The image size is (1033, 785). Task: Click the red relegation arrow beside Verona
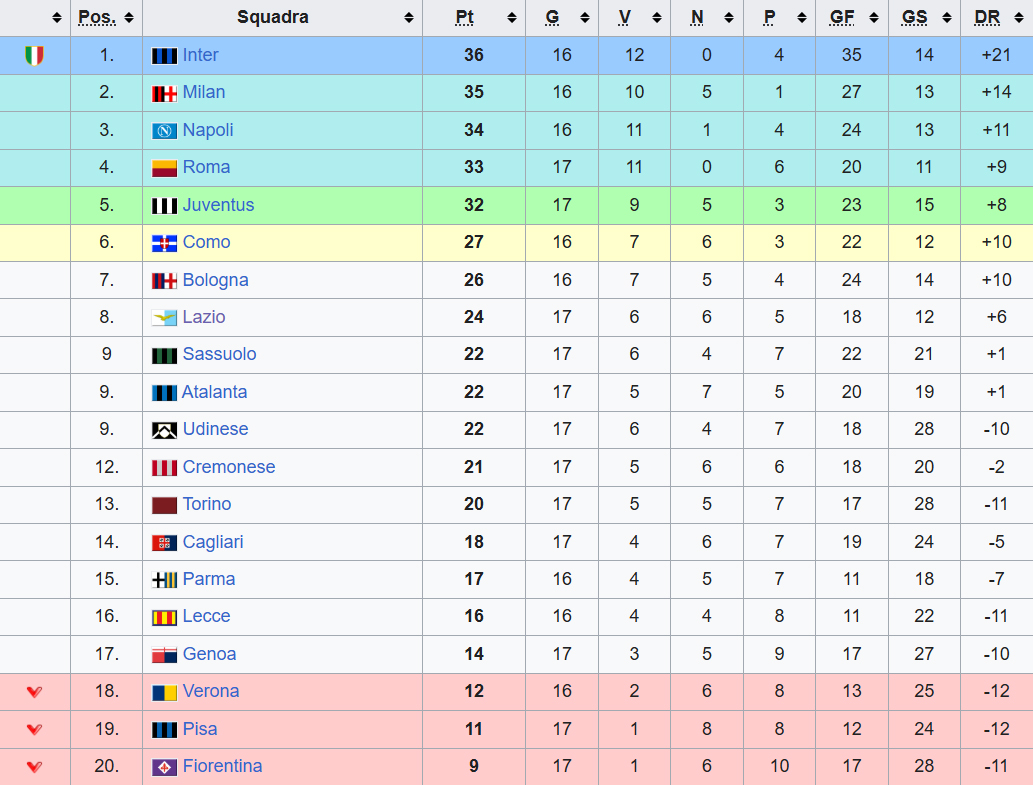click(34, 692)
